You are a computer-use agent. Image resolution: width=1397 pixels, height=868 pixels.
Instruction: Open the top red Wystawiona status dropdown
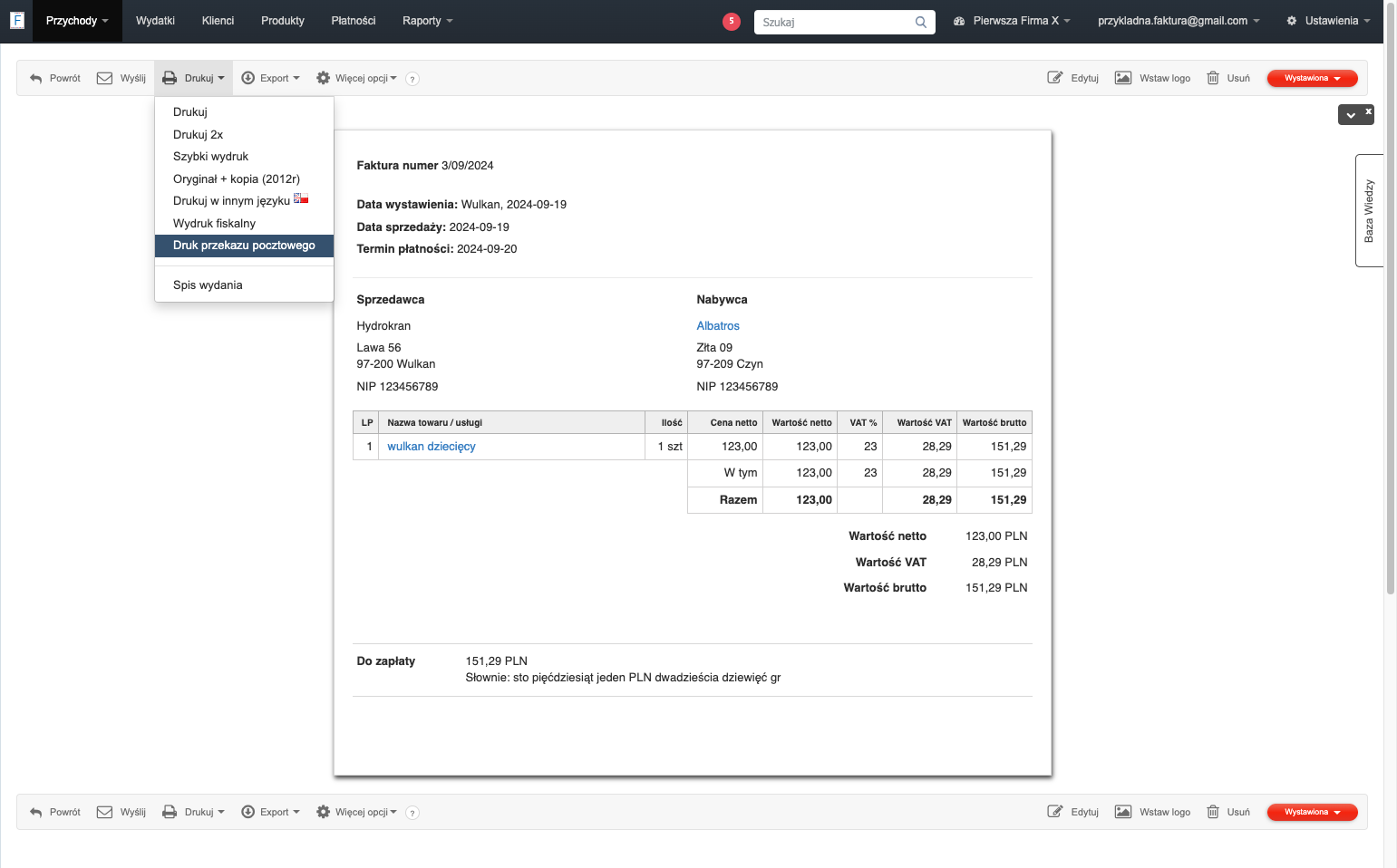pos(1312,78)
